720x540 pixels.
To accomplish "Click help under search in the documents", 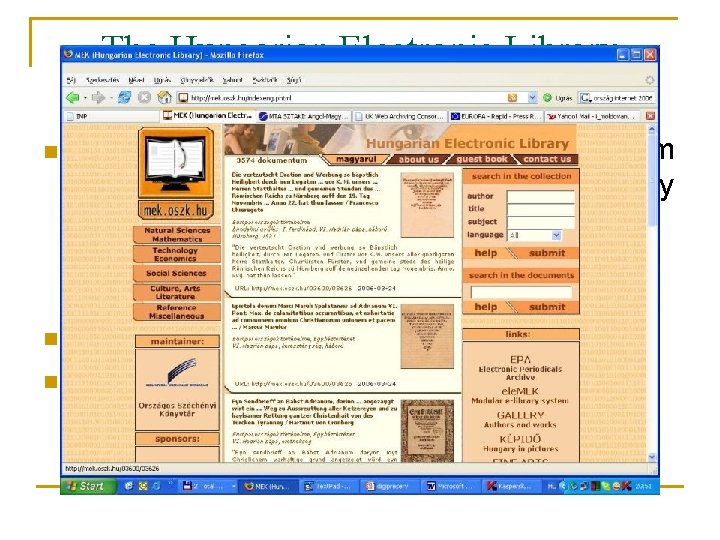I will pyautogui.click(x=485, y=307).
